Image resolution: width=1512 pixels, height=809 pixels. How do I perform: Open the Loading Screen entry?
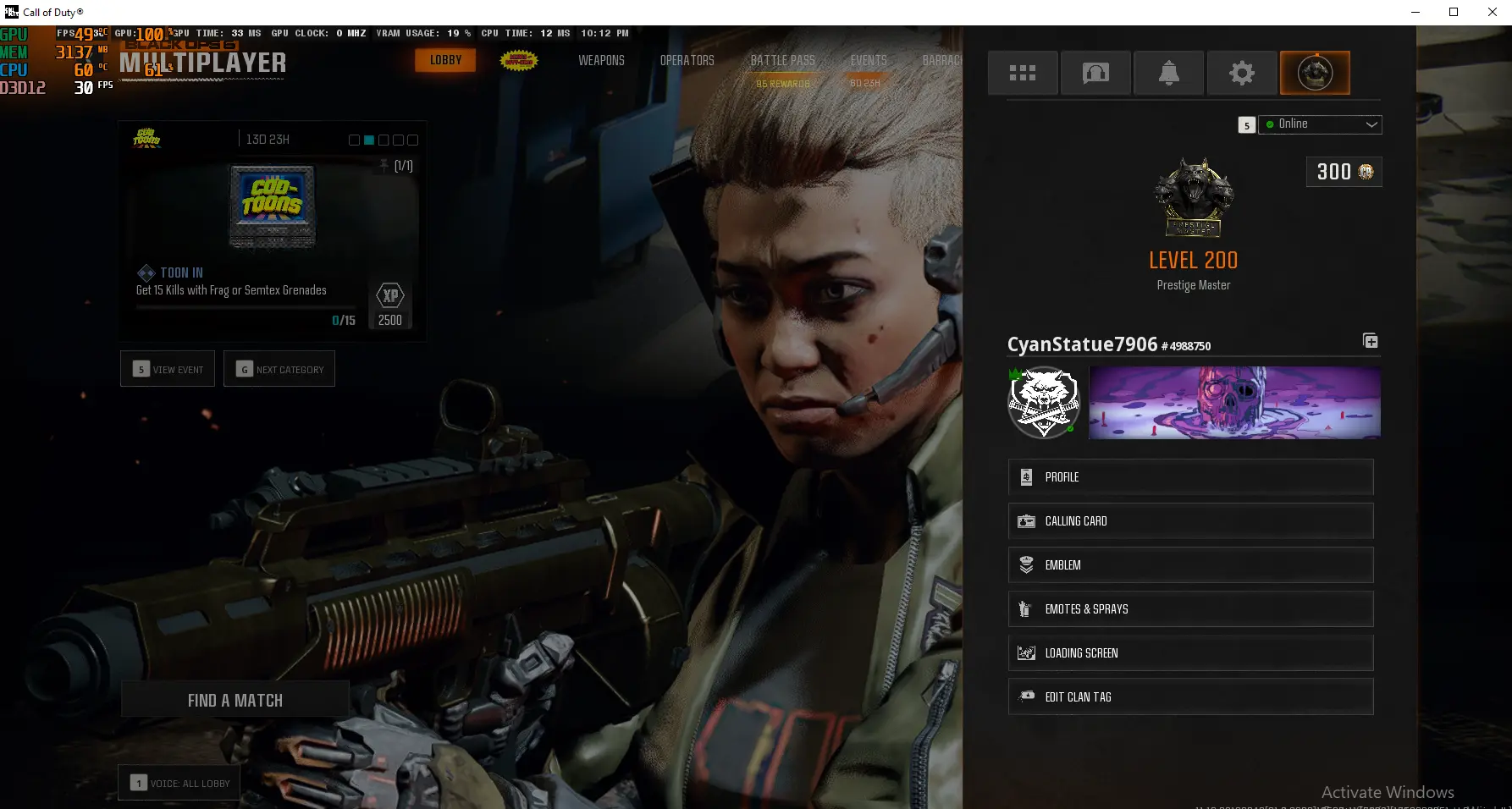[1190, 653]
